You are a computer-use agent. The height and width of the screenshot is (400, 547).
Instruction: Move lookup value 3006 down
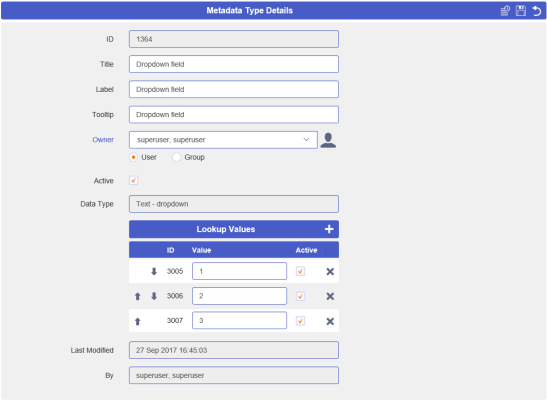[x=154, y=296]
